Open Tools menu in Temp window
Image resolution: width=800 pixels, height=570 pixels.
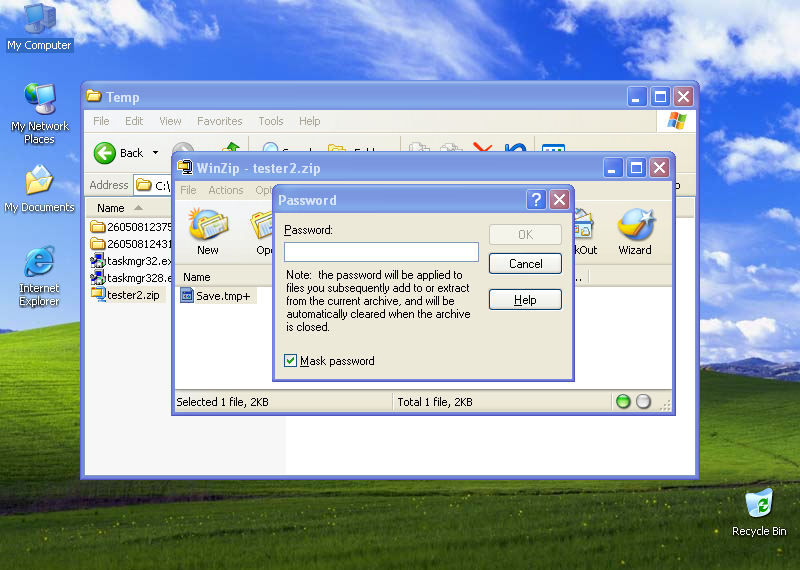pos(271,121)
